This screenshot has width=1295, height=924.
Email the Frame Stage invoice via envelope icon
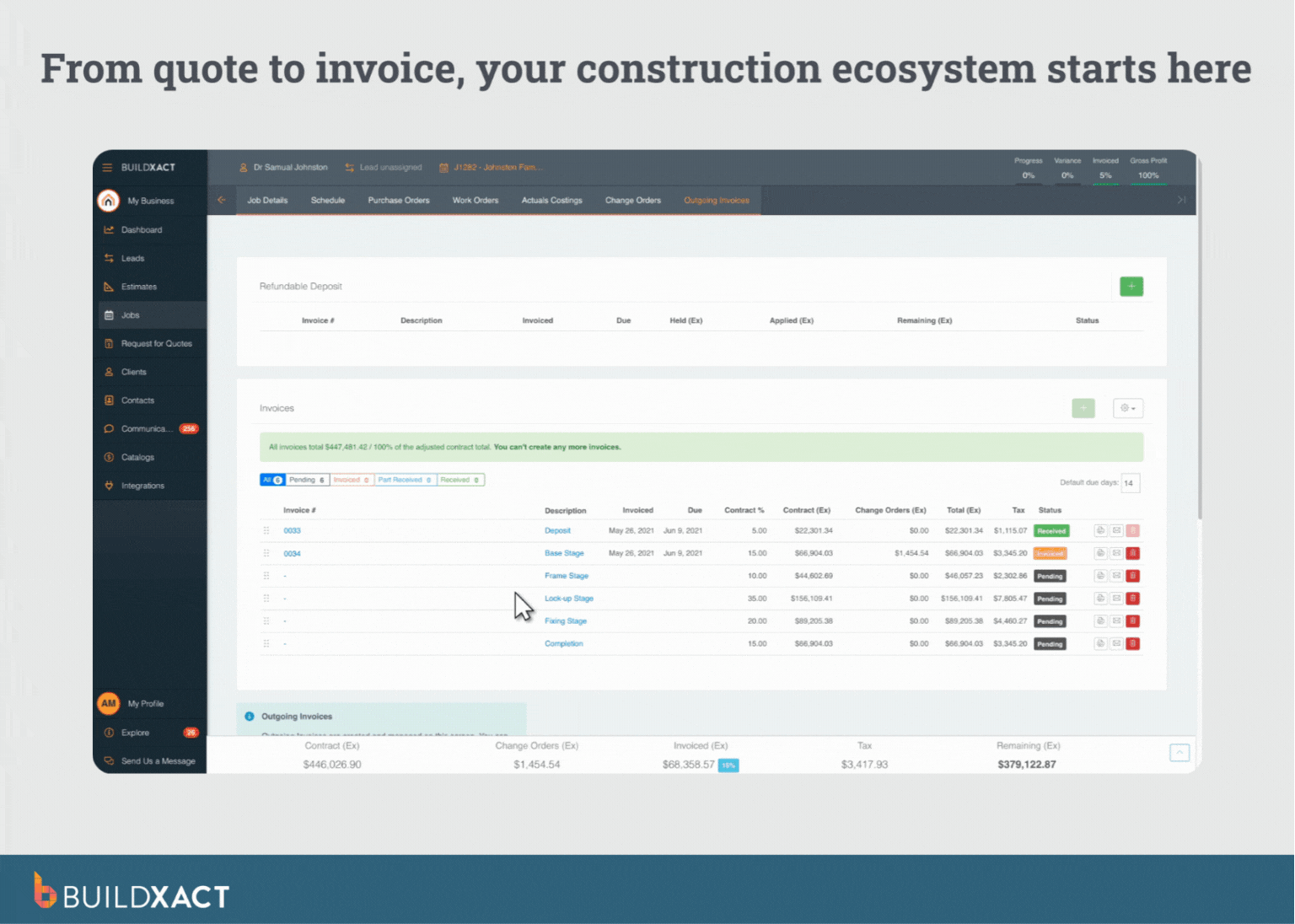pos(1116,576)
